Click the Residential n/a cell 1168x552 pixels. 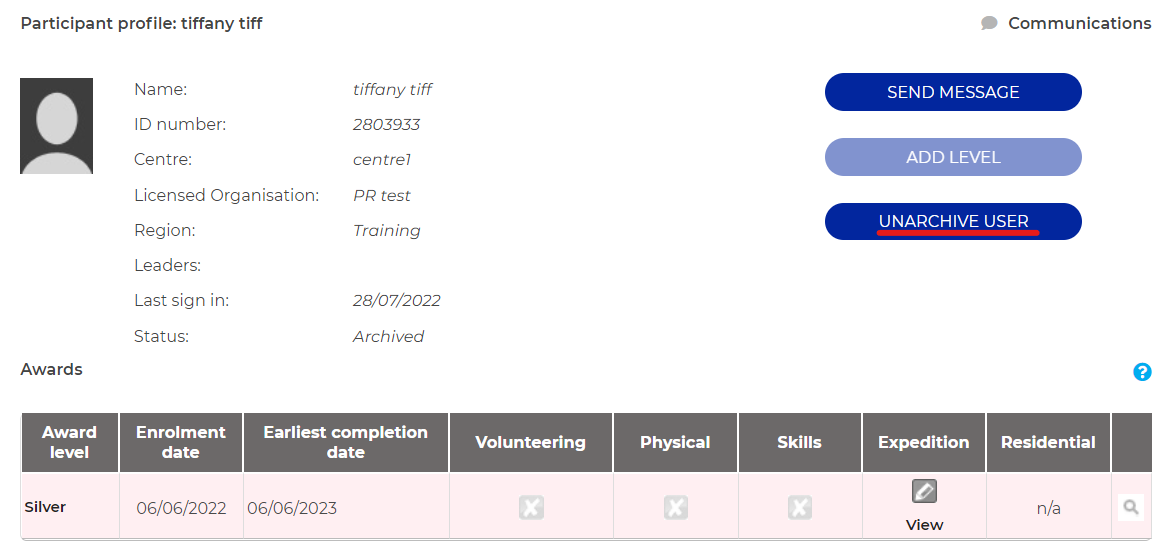coord(1049,507)
